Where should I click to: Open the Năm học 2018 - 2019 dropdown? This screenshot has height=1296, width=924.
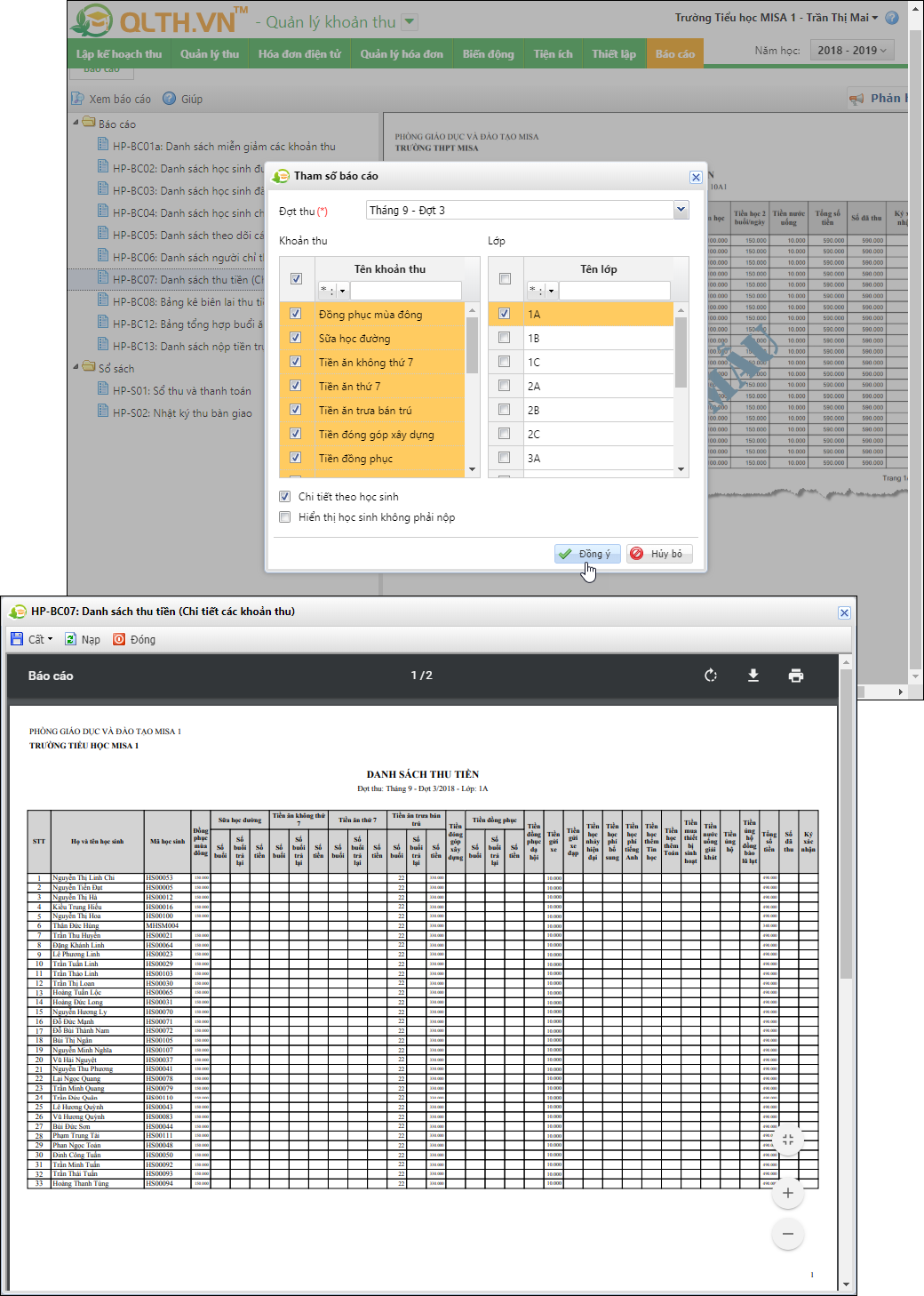[851, 51]
